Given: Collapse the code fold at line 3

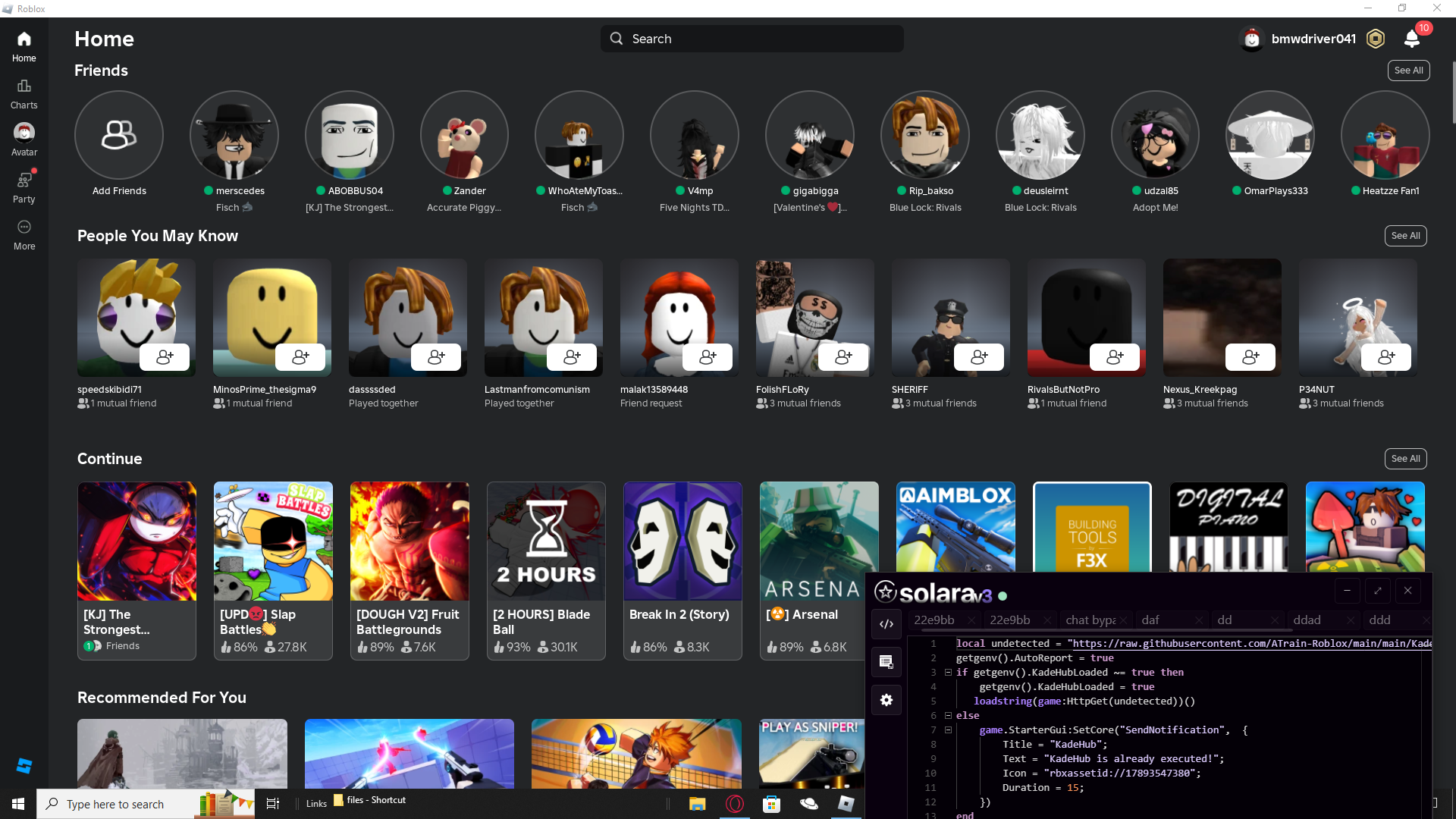Looking at the screenshot, I should pyautogui.click(x=948, y=673).
